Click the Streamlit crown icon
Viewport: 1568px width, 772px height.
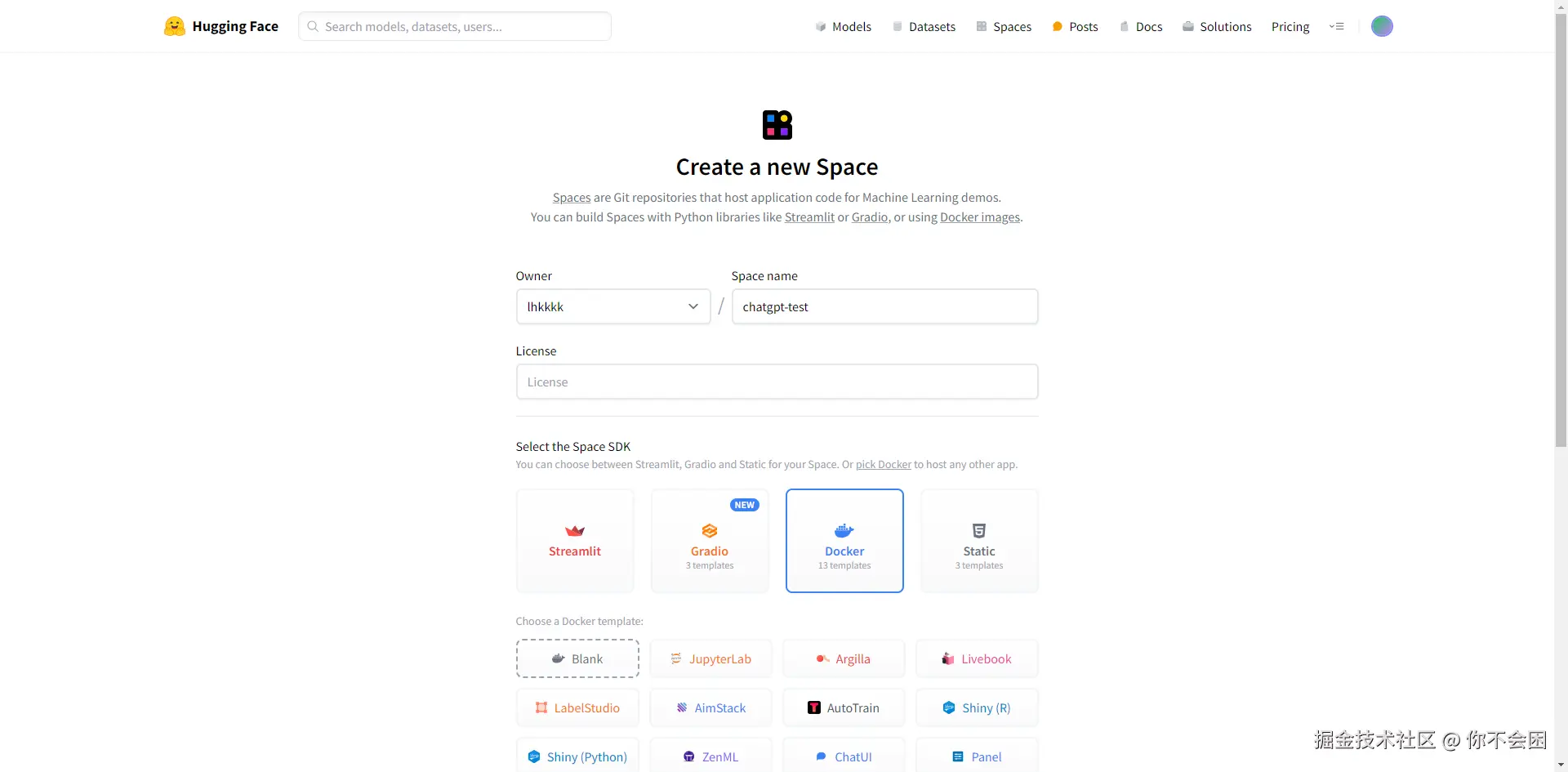(575, 531)
